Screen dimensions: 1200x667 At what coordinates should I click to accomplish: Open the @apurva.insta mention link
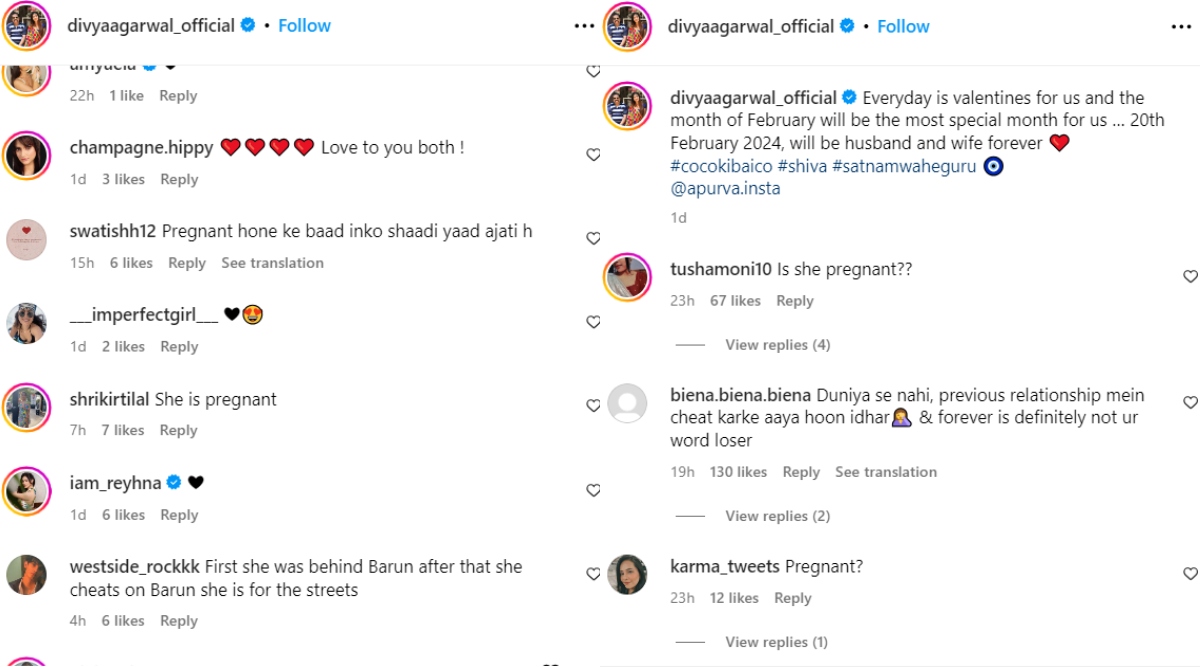tap(725, 188)
